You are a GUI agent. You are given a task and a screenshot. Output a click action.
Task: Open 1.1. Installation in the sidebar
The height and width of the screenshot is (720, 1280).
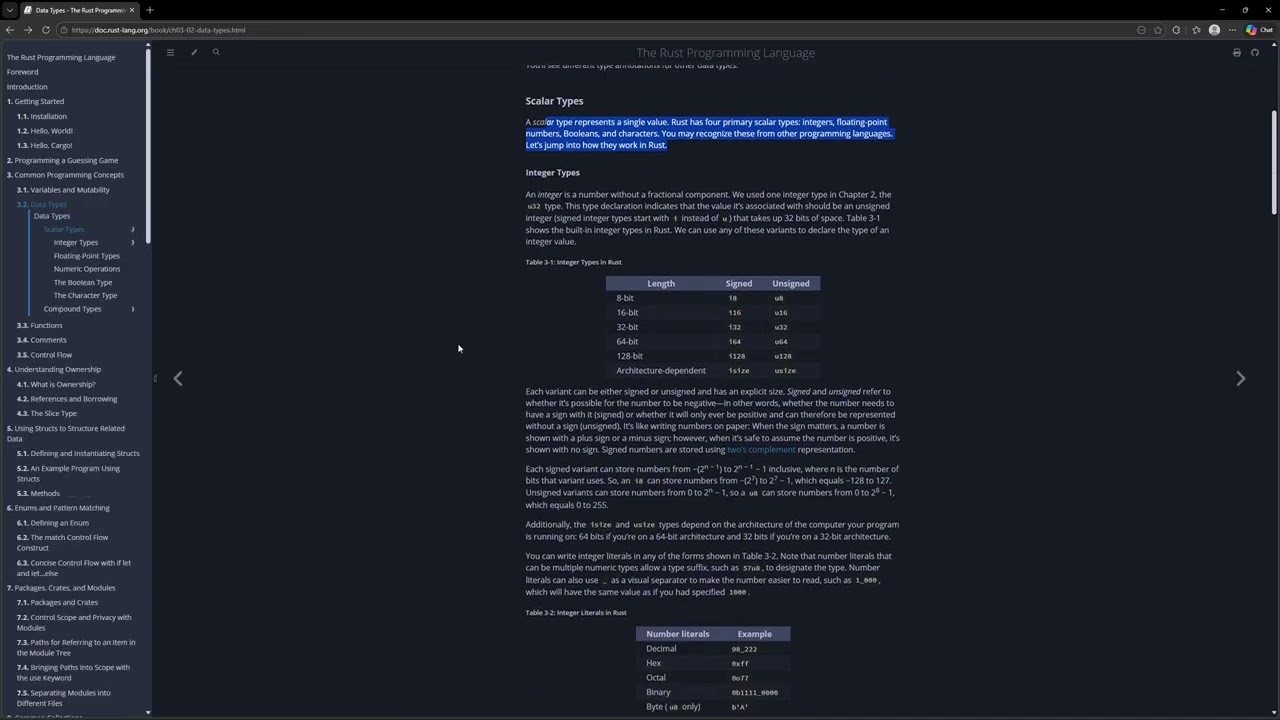pos(42,116)
